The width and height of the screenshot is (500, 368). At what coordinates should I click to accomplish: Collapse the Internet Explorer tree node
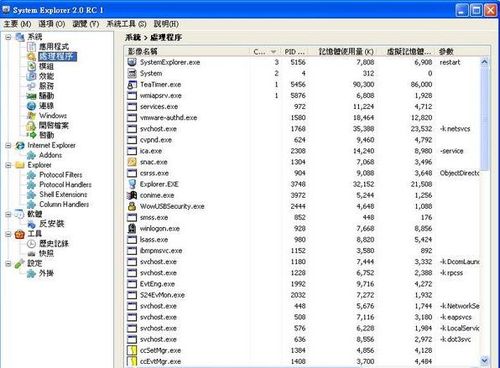8,145
